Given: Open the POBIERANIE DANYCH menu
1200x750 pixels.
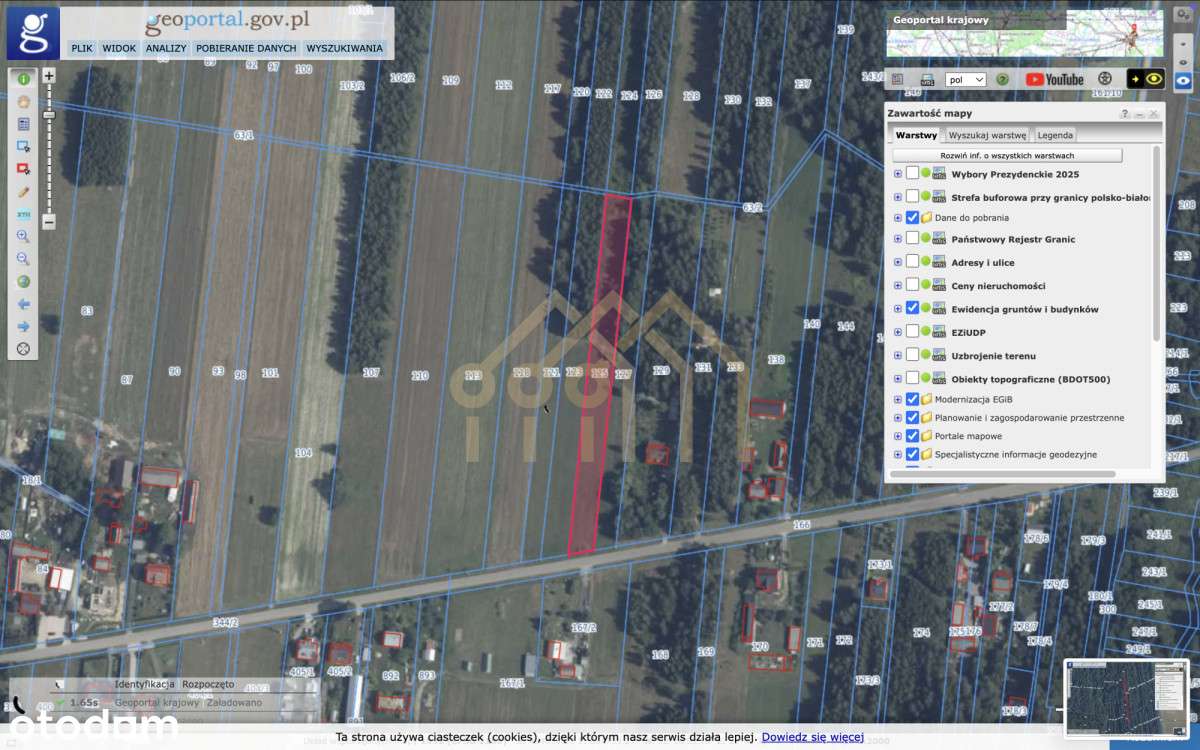Looking at the screenshot, I should [246, 48].
